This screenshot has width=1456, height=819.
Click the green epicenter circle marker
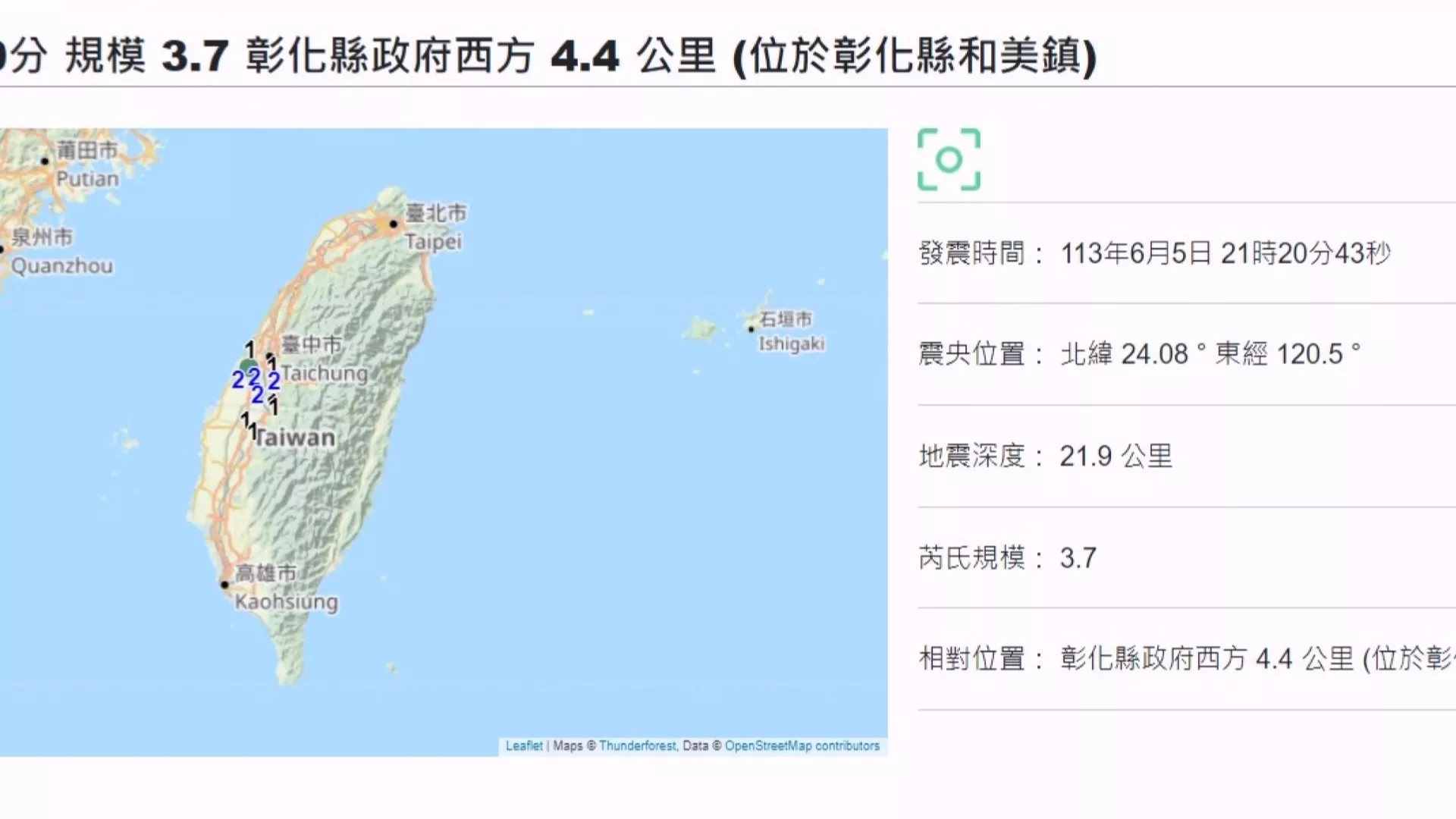click(x=247, y=366)
